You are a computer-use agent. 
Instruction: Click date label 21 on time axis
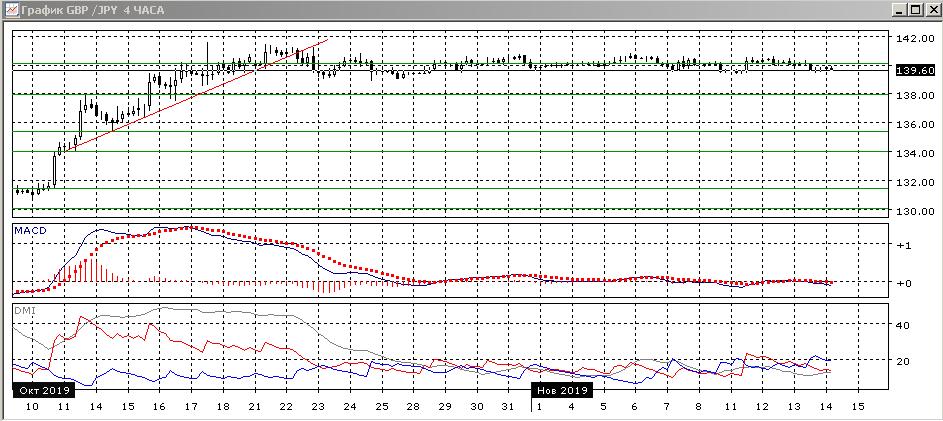pos(254,407)
